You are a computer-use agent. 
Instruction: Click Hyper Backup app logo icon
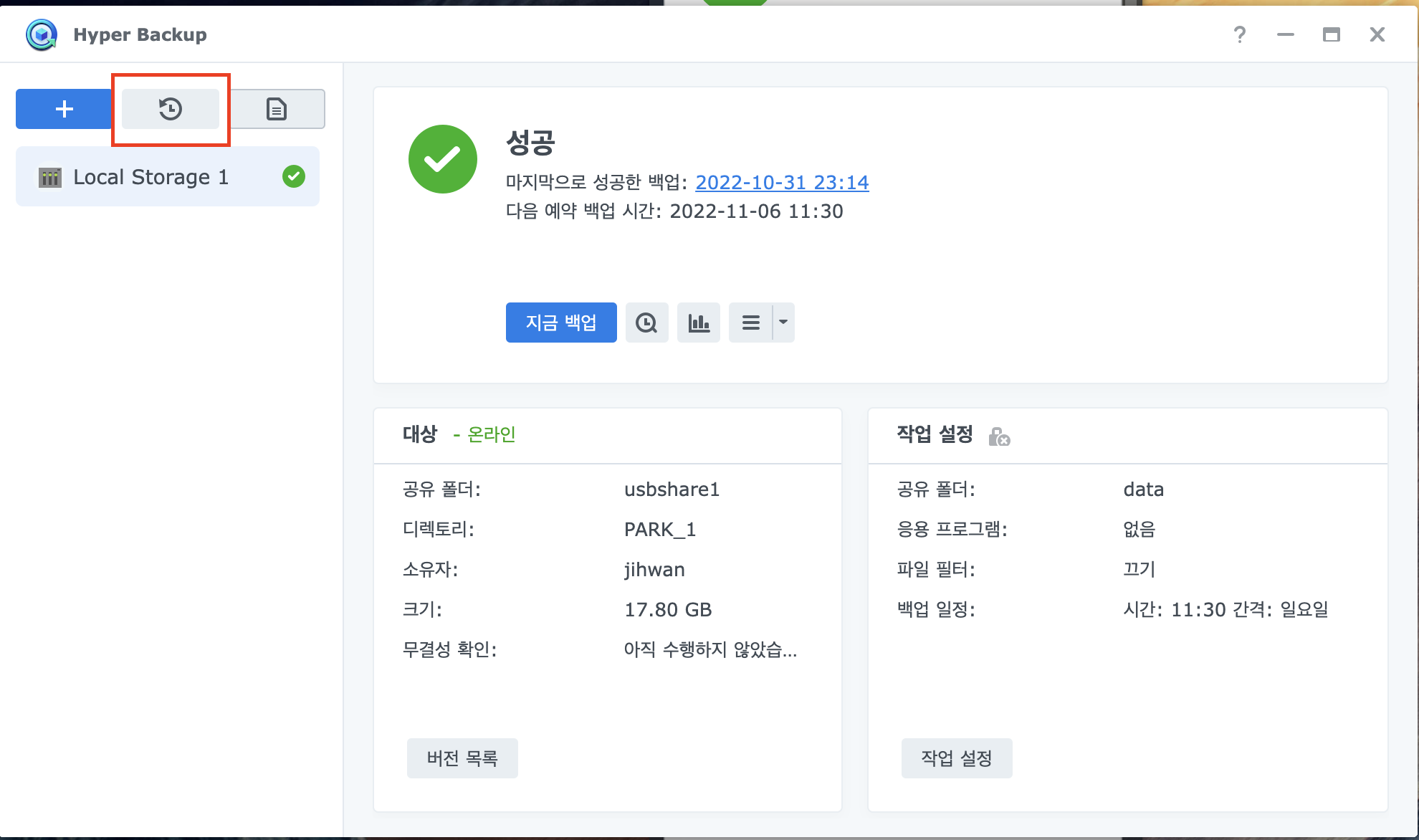click(42, 34)
